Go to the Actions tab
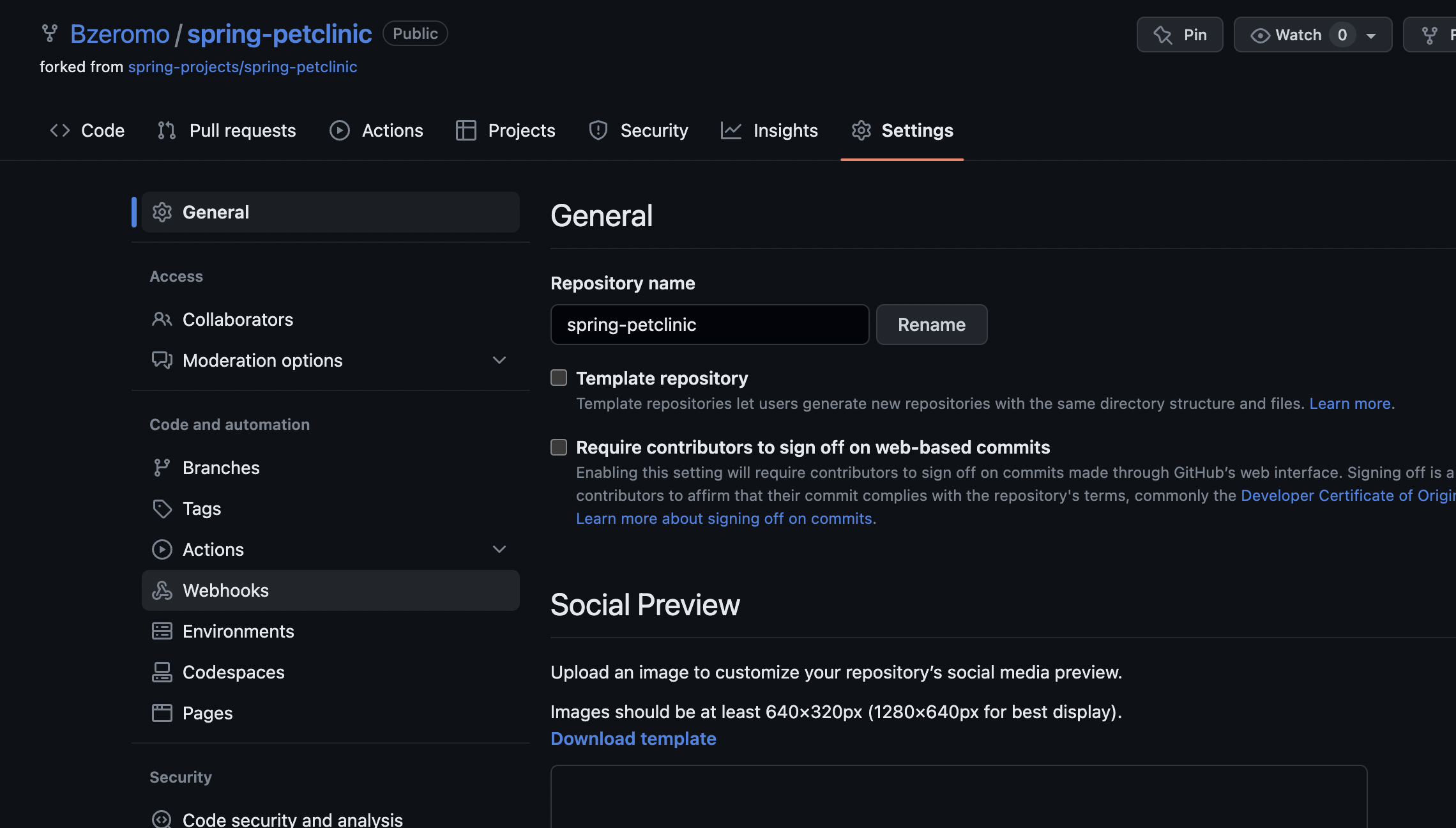The image size is (1456, 828). pos(376,130)
